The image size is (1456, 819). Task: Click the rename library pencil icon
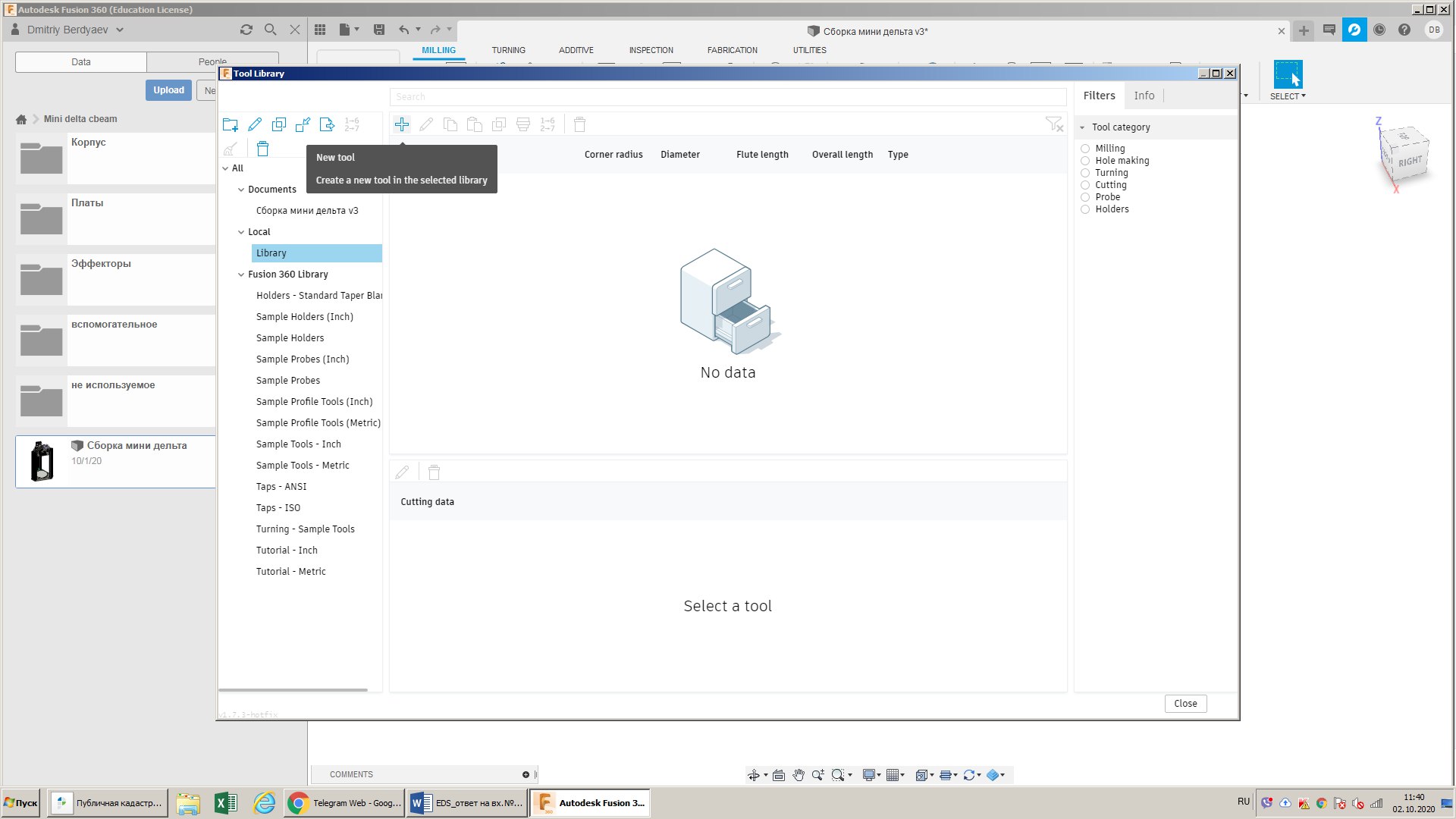[x=255, y=124]
